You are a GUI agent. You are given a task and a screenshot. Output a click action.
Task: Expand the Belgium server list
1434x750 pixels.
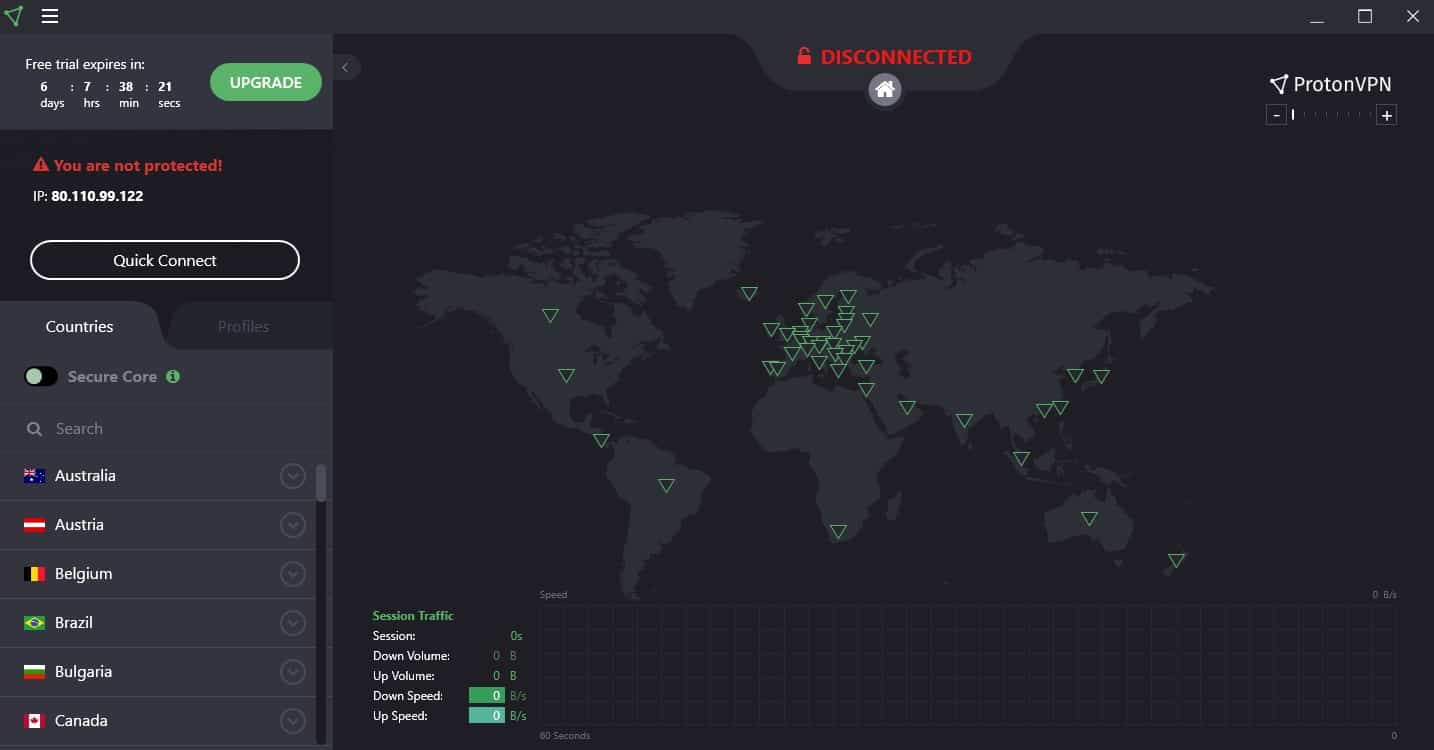tap(293, 574)
